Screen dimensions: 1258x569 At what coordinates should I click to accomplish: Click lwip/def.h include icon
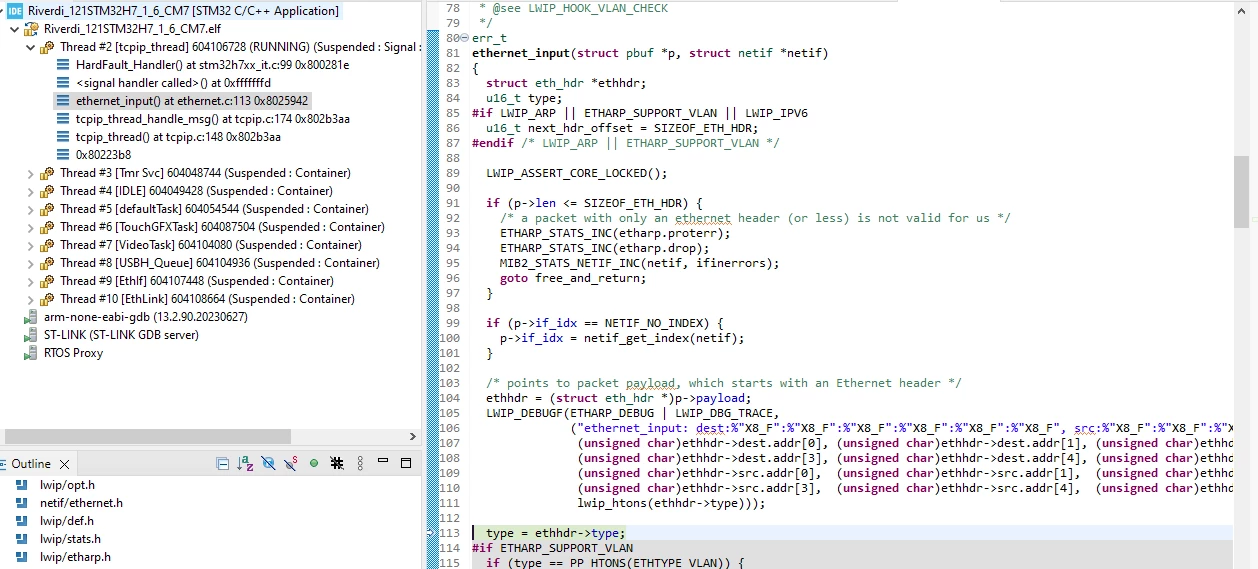point(21,521)
